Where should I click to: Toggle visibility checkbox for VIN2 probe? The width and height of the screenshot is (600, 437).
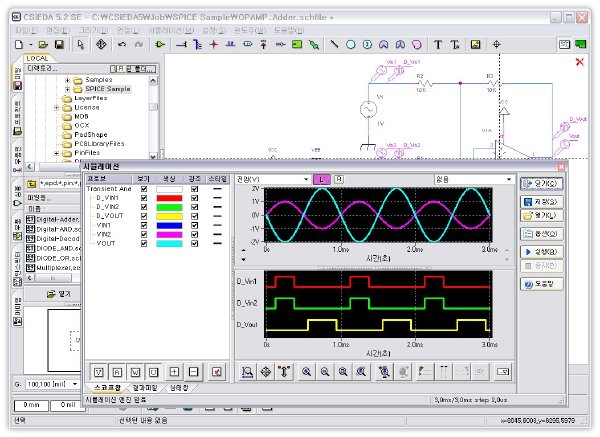coord(144,235)
